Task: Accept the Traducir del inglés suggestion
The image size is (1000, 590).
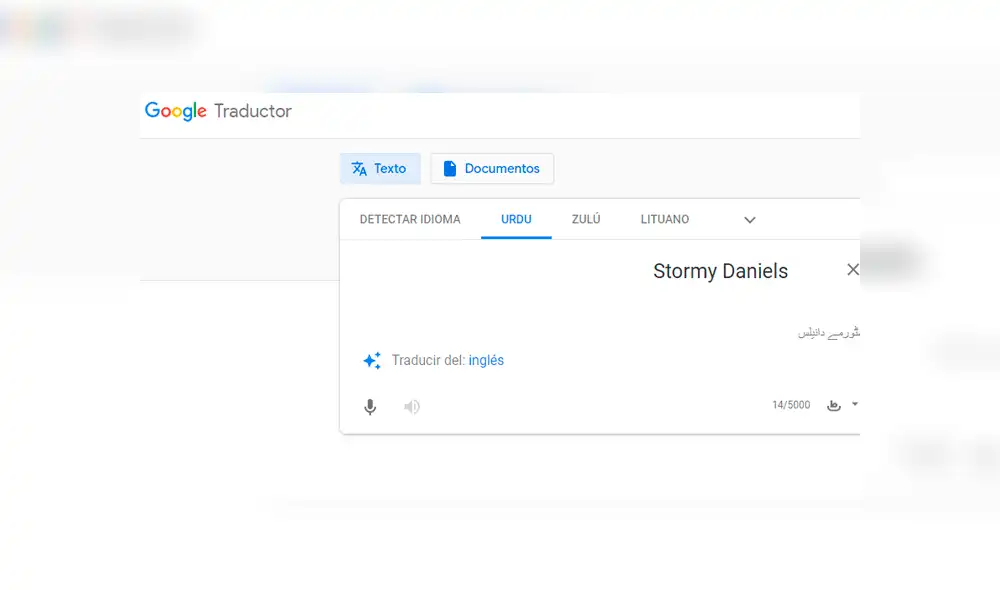Action: pos(448,360)
